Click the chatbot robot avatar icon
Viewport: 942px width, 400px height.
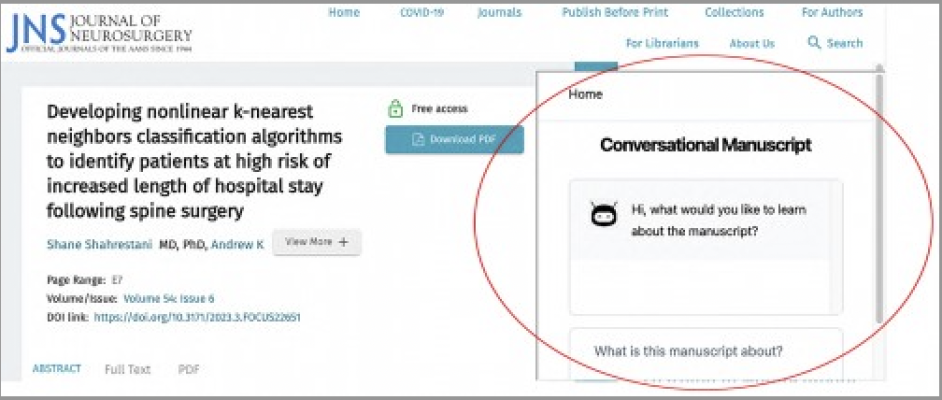point(604,216)
